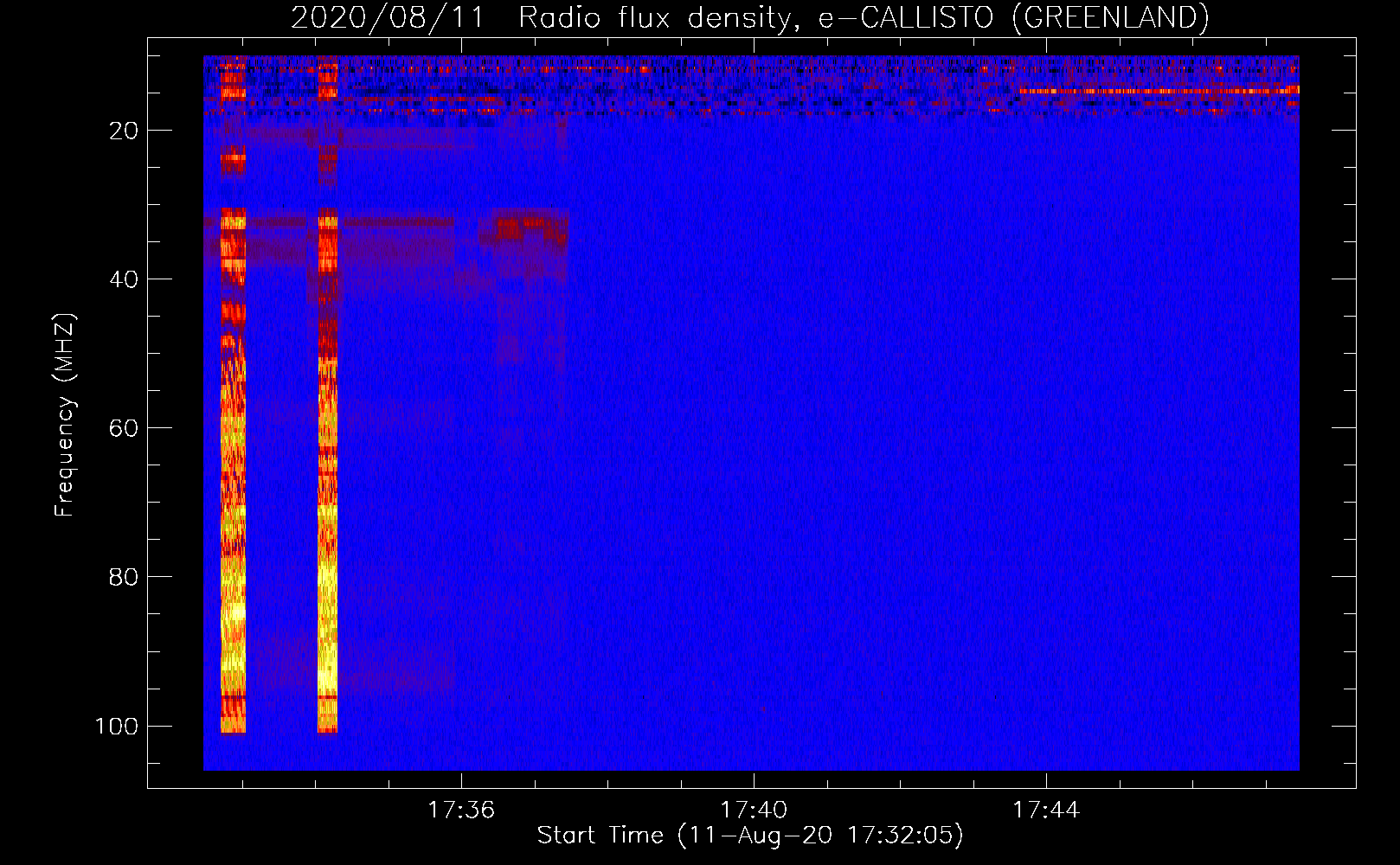Viewport: 1400px width, 865px height.
Task: Click the plot title 'Radio flux density, e-CALLISTO (GREENLAND)'
Action: tap(864, 17)
